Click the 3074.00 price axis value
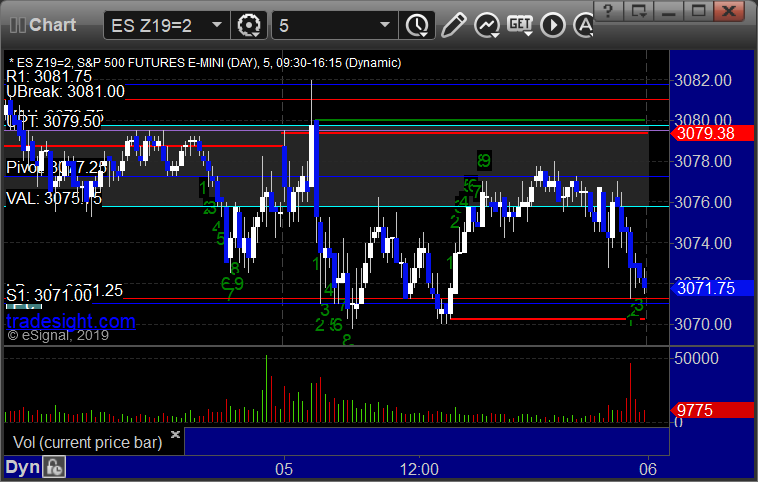758x482 pixels. 703,243
